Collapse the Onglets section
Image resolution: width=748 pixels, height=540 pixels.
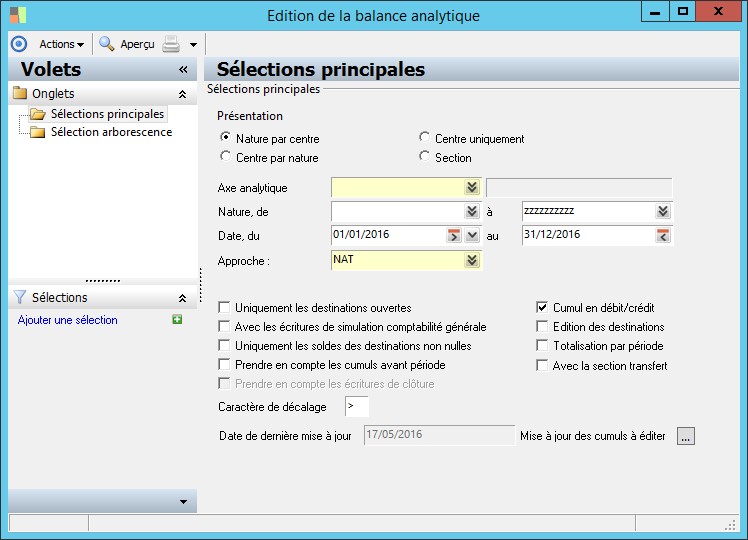182,94
